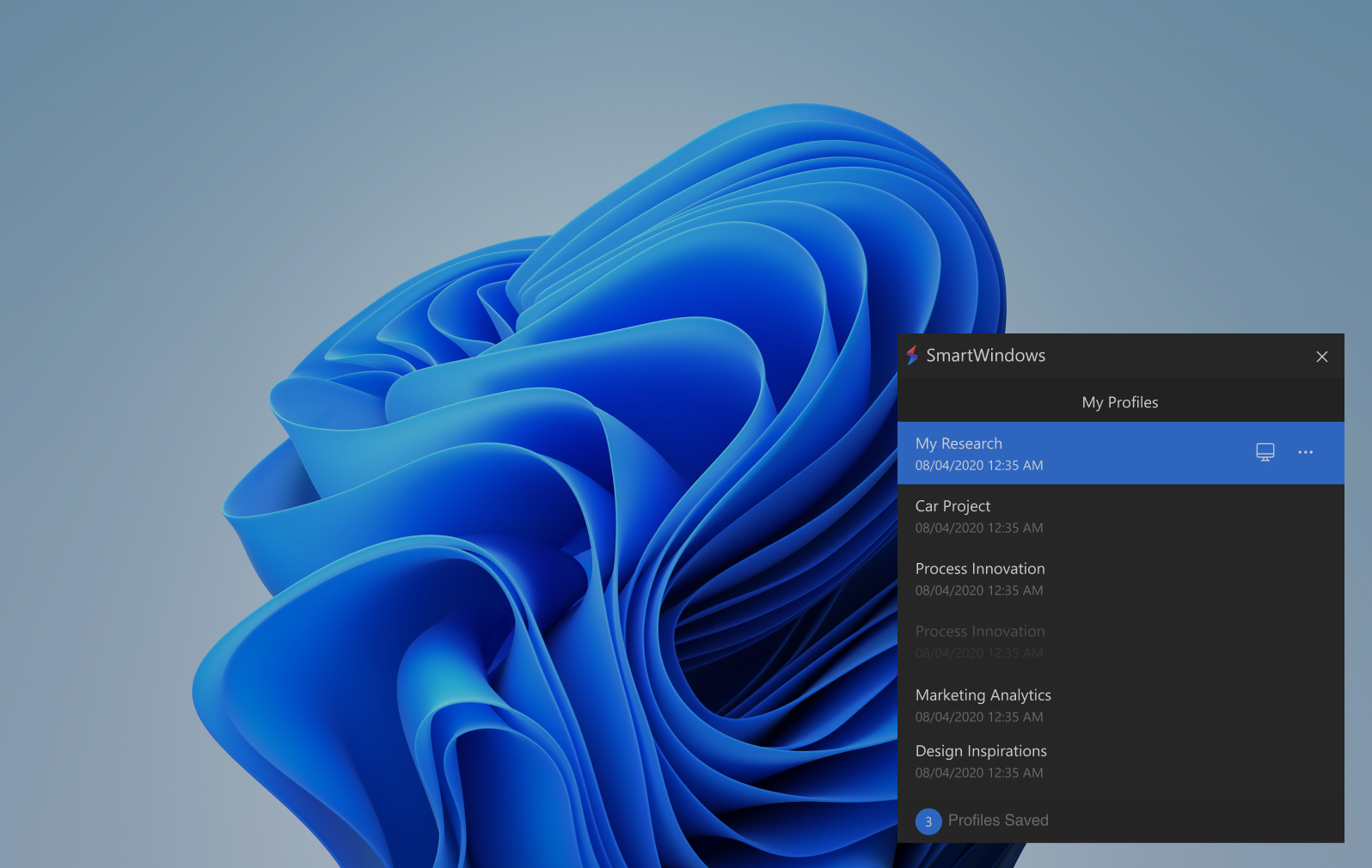The image size is (1372, 868).
Task: Click the timestamp under active Process Innovation
Action: [979, 591]
